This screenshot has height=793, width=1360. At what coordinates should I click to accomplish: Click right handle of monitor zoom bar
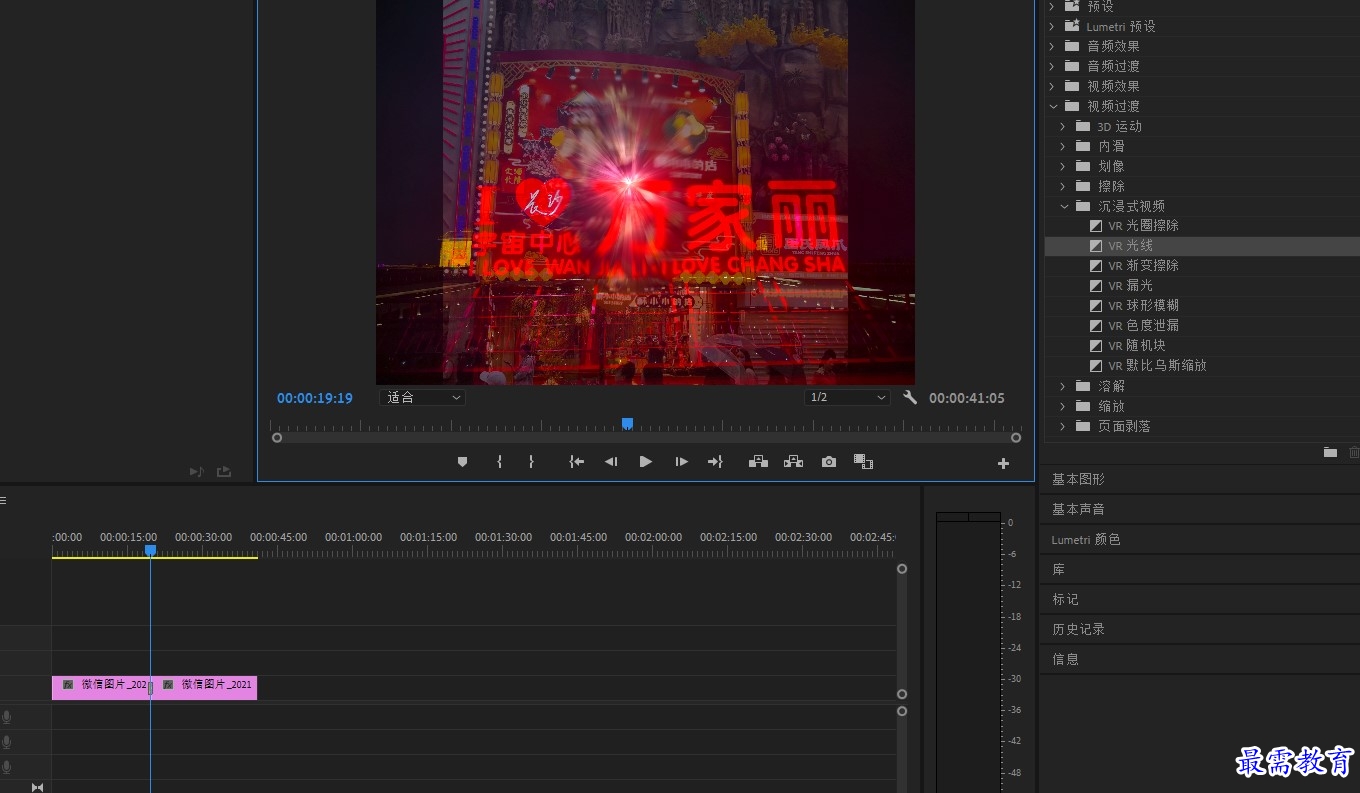coord(1016,438)
